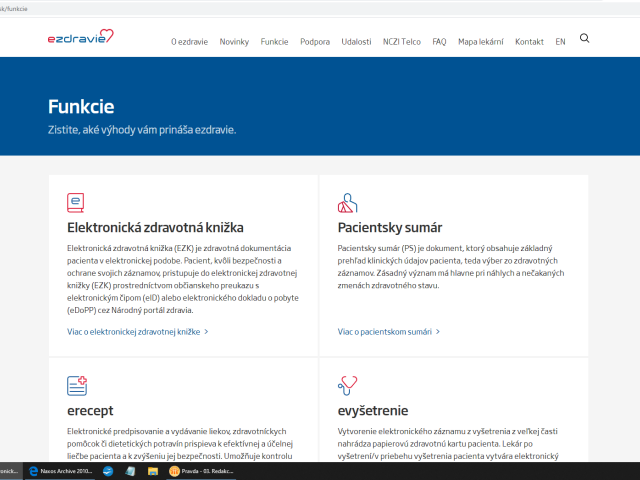Viewport: 640px width, 480px height.
Task: Open Microsoft Edge Naxos Archive taskbar item
Action: click(60, 471)
